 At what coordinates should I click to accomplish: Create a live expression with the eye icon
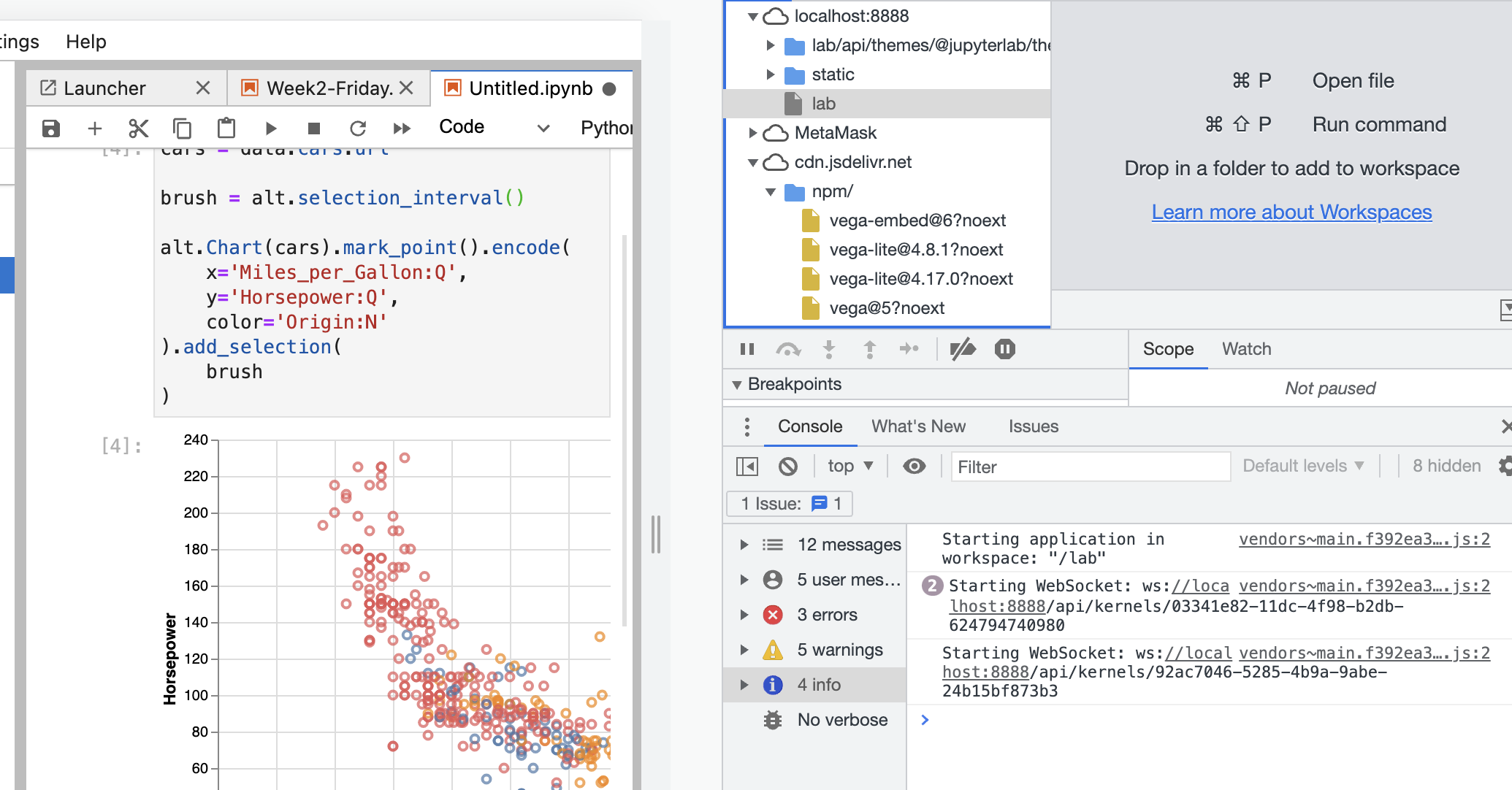(915, 466)
